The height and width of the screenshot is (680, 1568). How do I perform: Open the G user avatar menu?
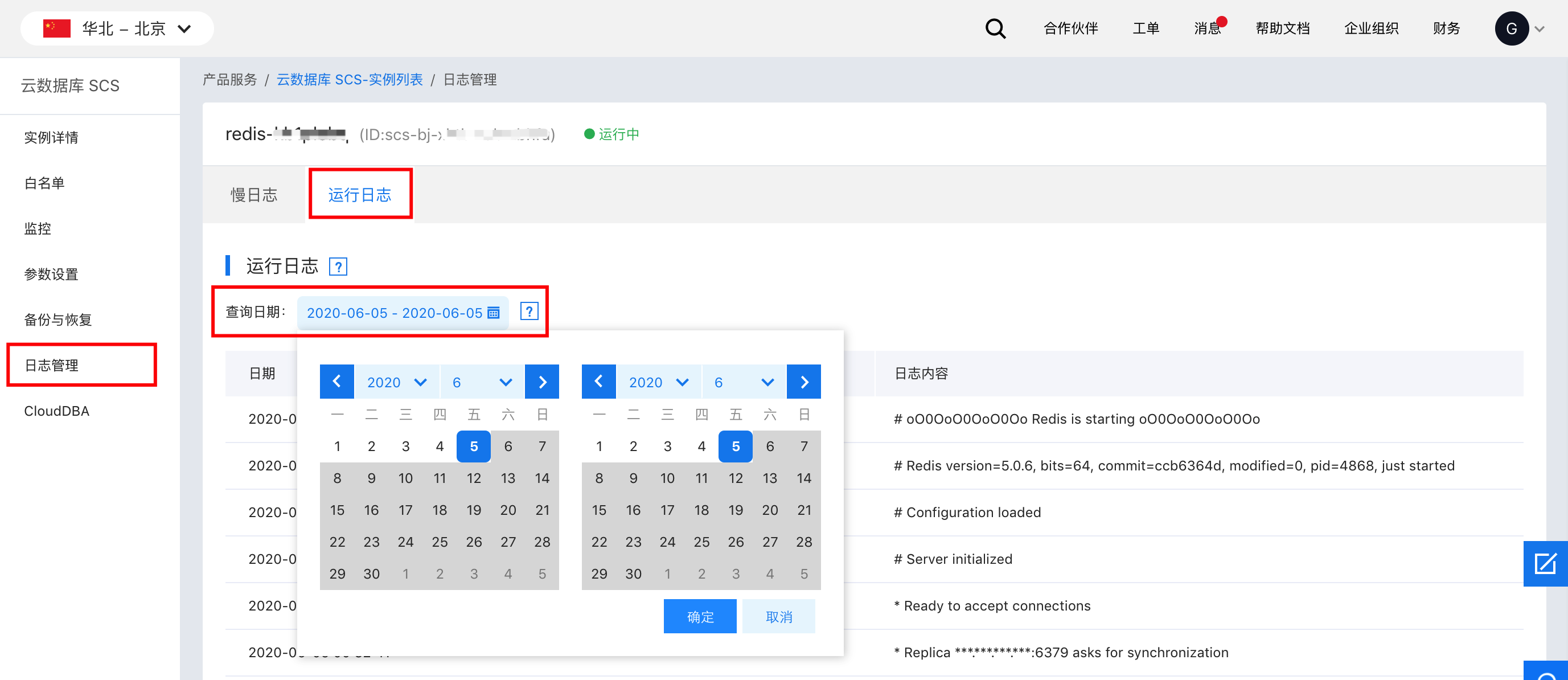(x=1511, y=28)
